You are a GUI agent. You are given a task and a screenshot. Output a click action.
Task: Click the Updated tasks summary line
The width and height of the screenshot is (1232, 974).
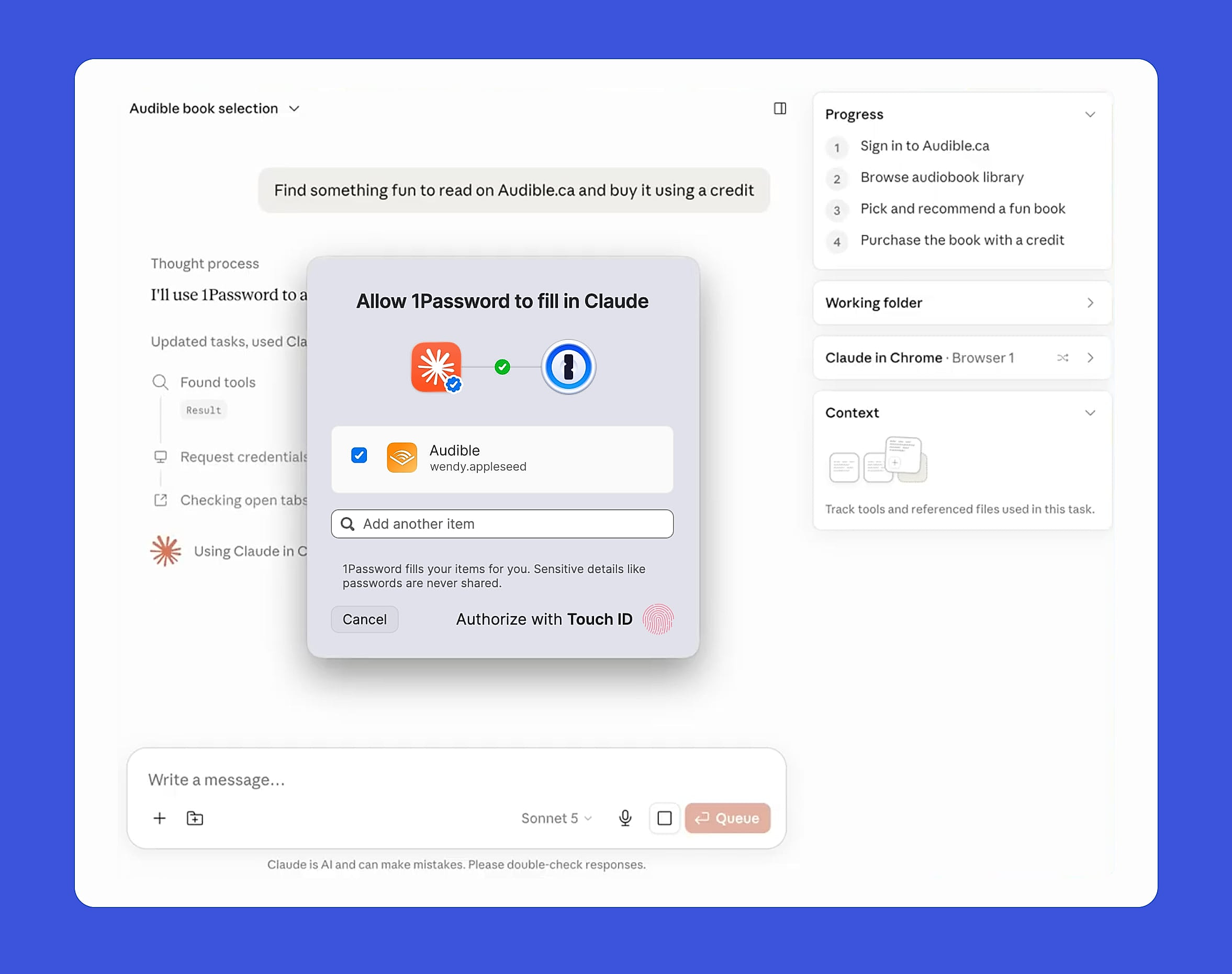pos(229,342)
